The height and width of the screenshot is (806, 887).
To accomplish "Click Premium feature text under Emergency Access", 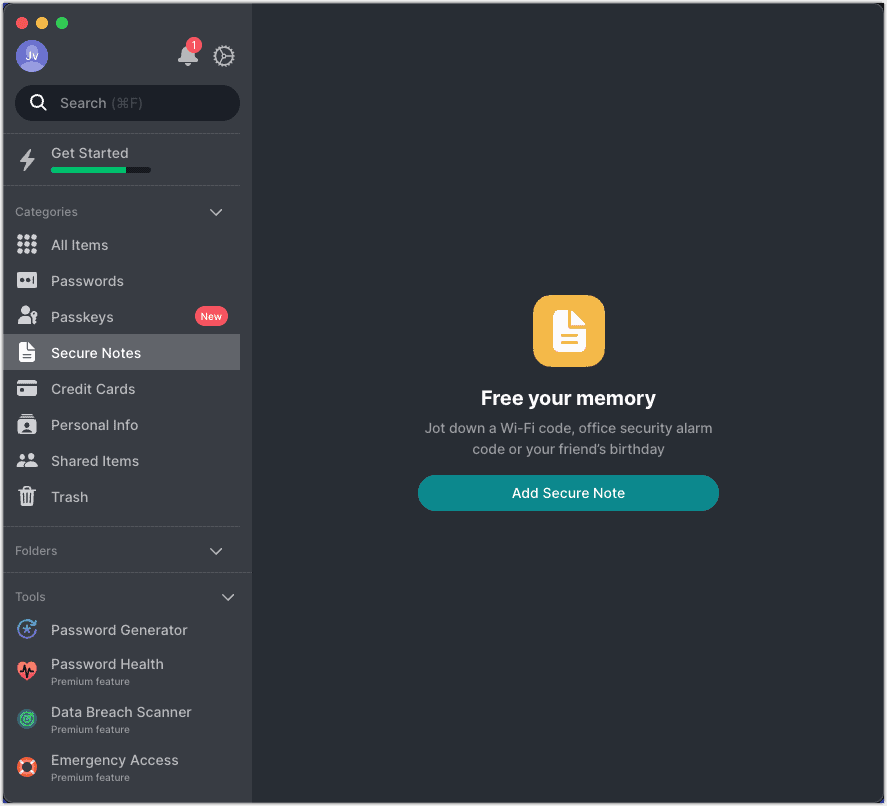I will (91, 778).
